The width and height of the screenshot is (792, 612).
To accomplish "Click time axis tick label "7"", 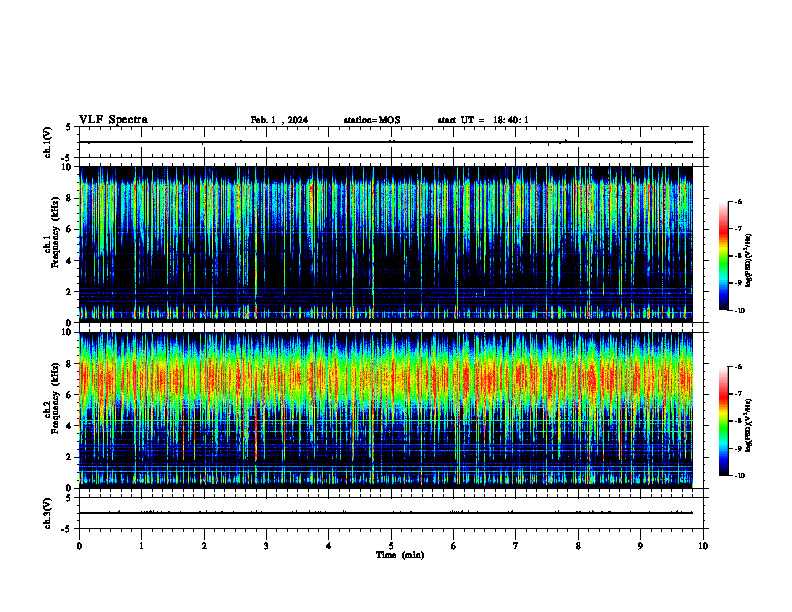I will 516,546.
